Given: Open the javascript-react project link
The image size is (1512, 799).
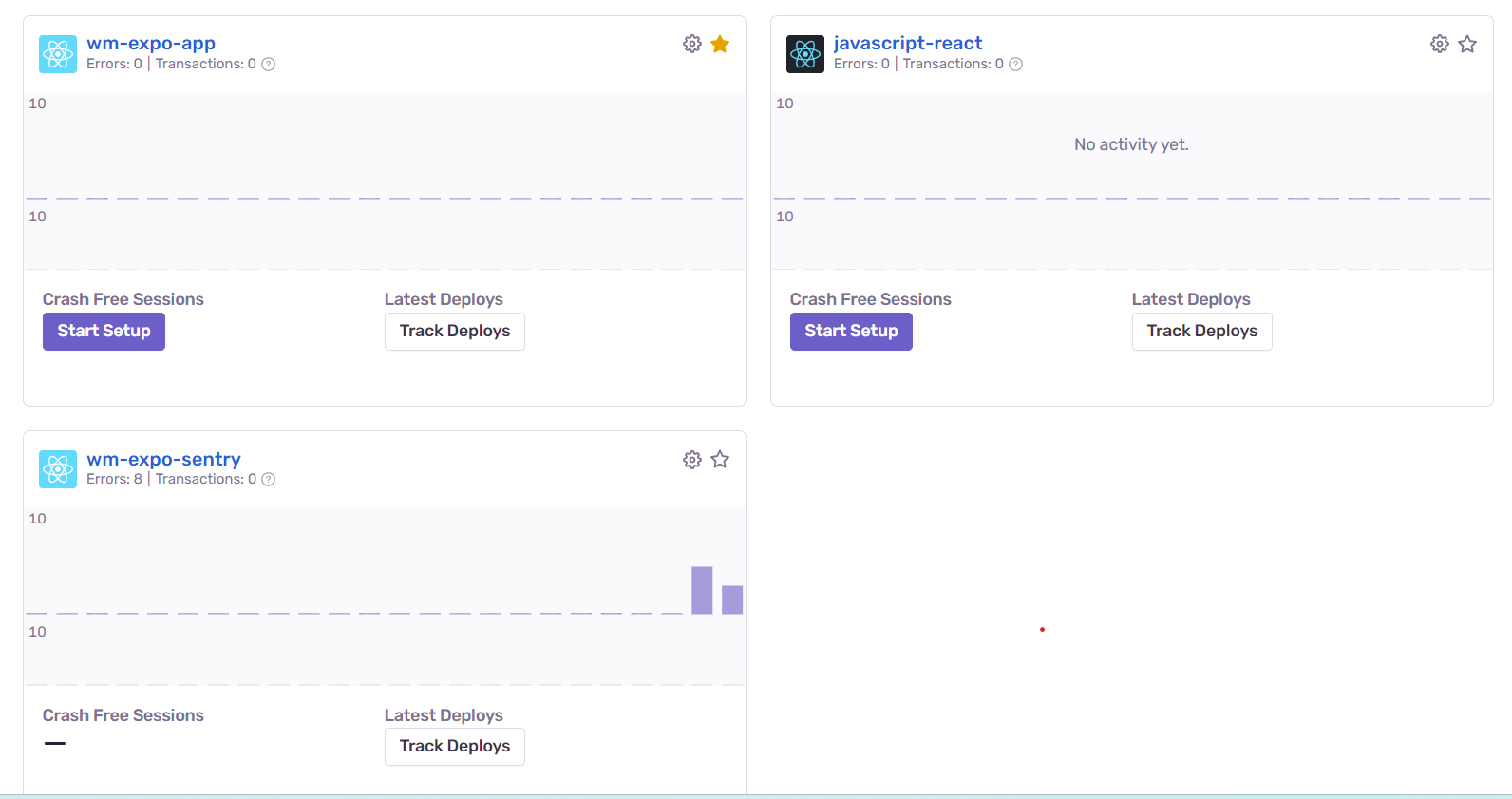Looking at the screenshot, I should click(907, 43).
